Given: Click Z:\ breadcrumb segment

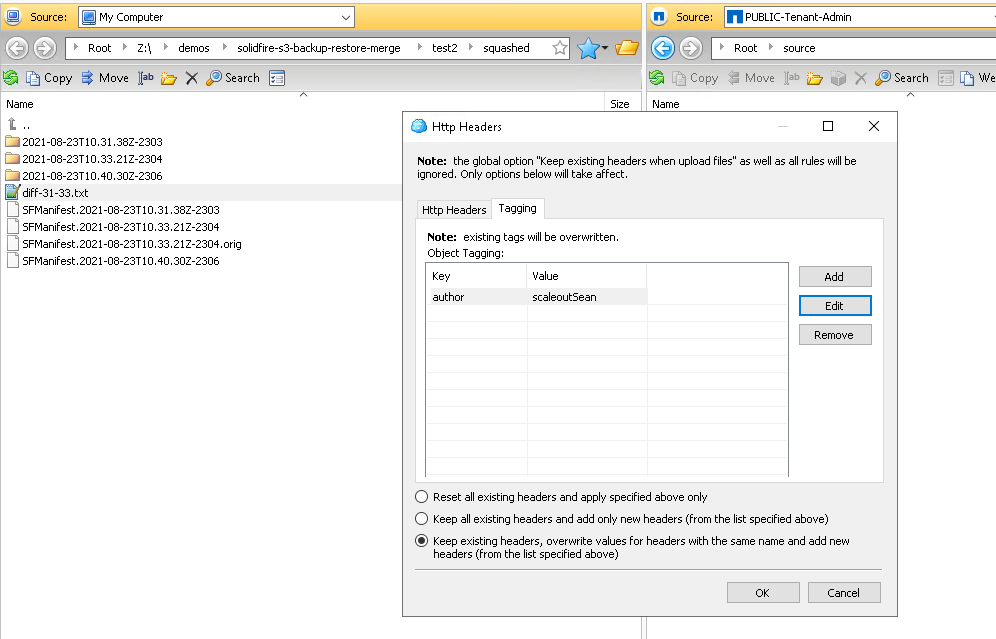Looking at the screenshot, I should (x=144, y=48).
